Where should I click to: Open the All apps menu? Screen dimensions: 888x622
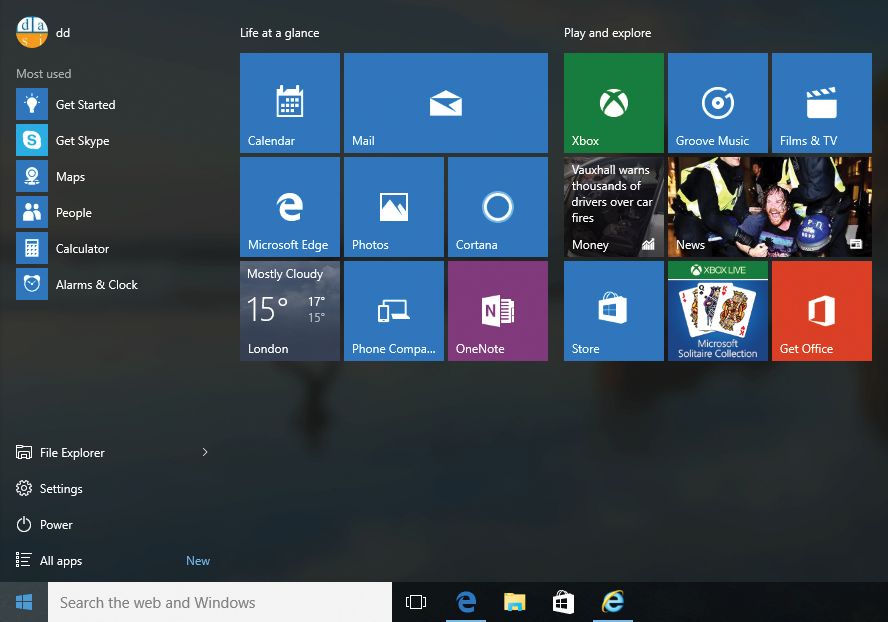[x=60, y=560]
